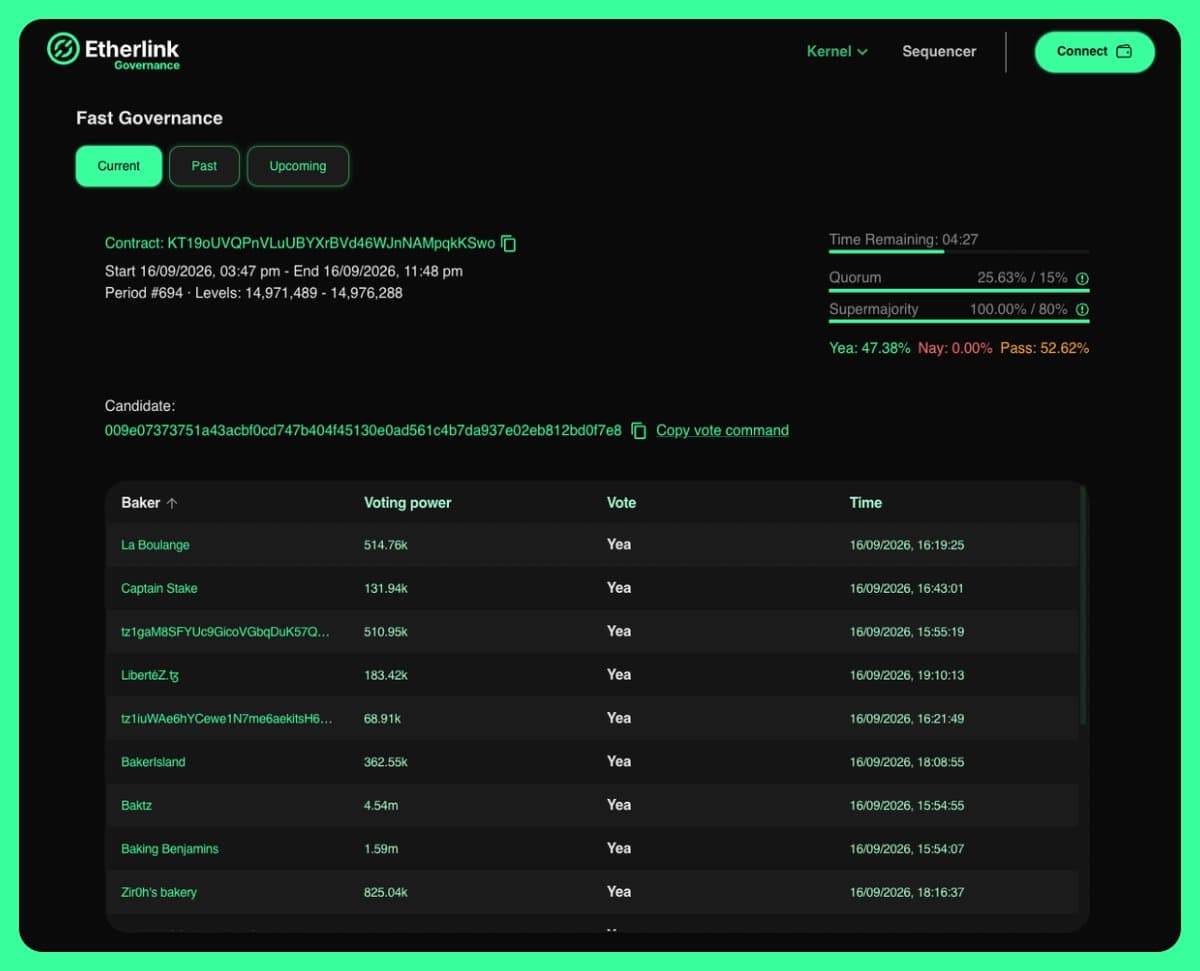Open the Supermajority info icon
The width and height of the screenshot is (1200, 971).
coord(1082,310)
